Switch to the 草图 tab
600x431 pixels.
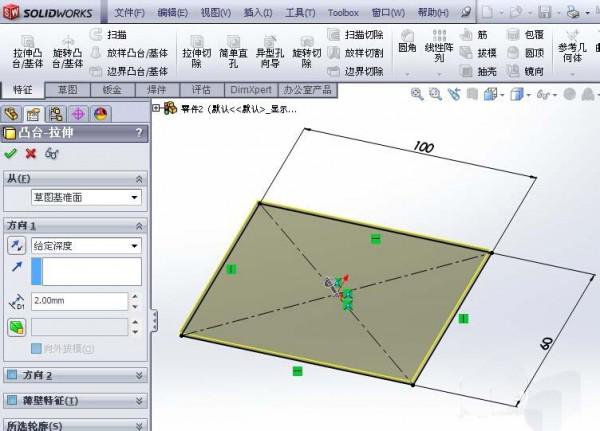[68, 90]
